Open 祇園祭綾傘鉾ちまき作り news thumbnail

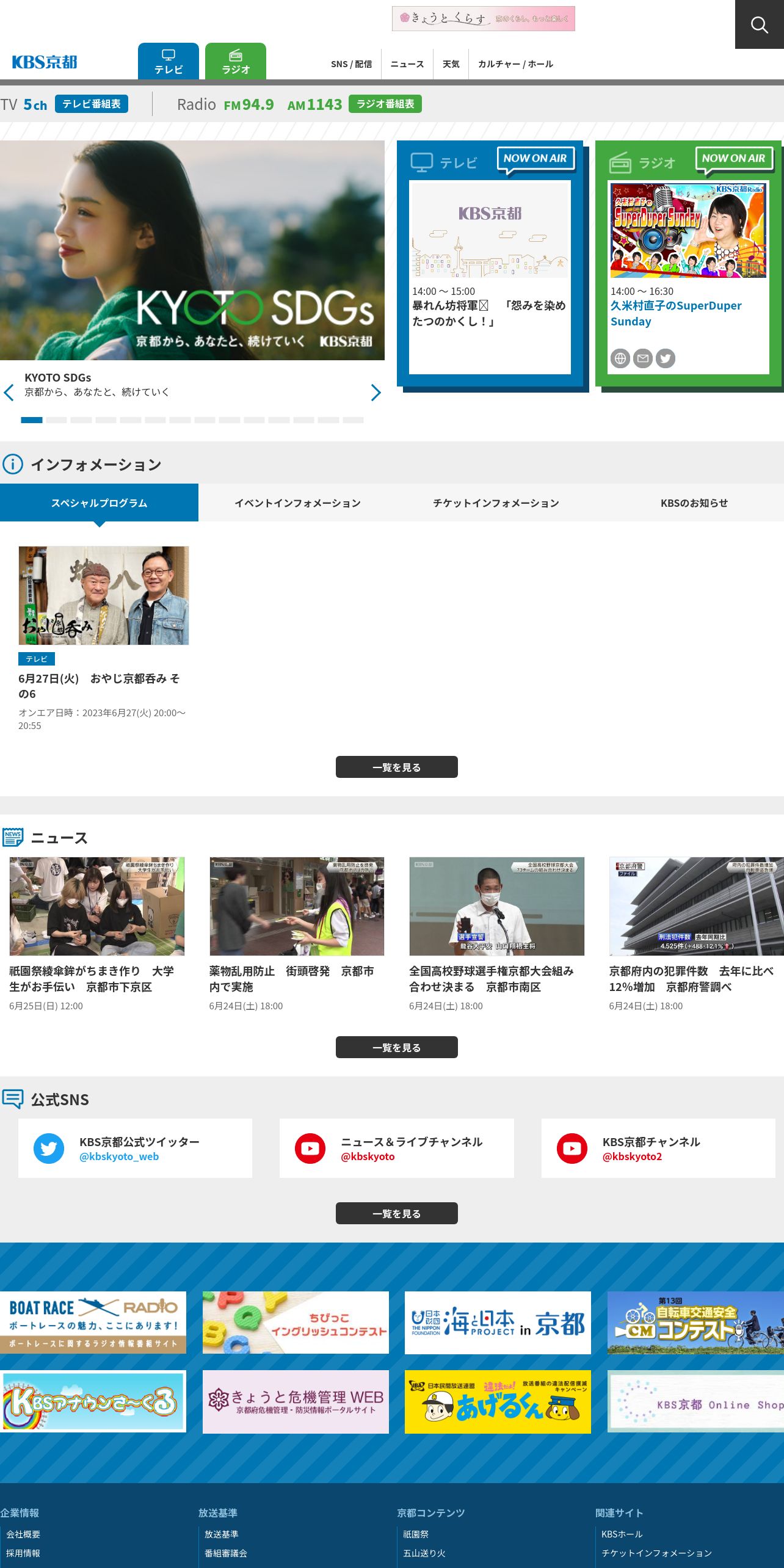pos(97,906)
